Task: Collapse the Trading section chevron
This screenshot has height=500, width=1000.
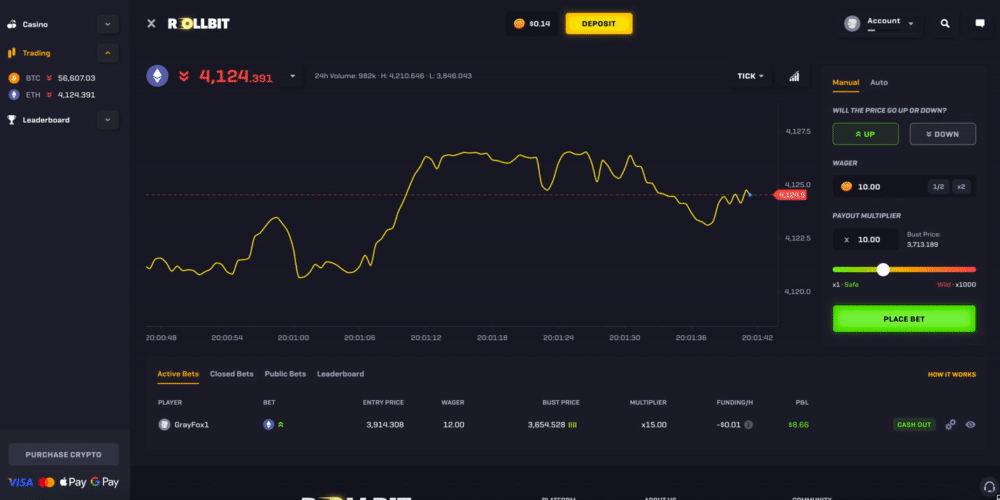Action: point(107,53)
